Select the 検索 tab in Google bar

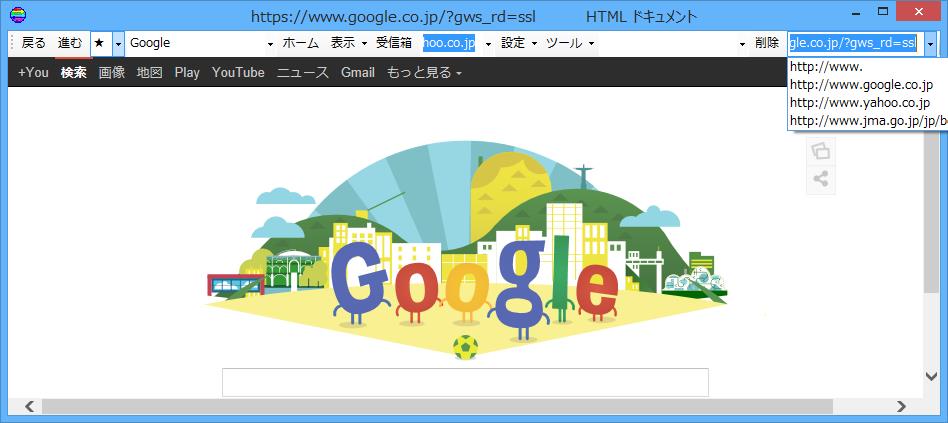tap(74, 73)
